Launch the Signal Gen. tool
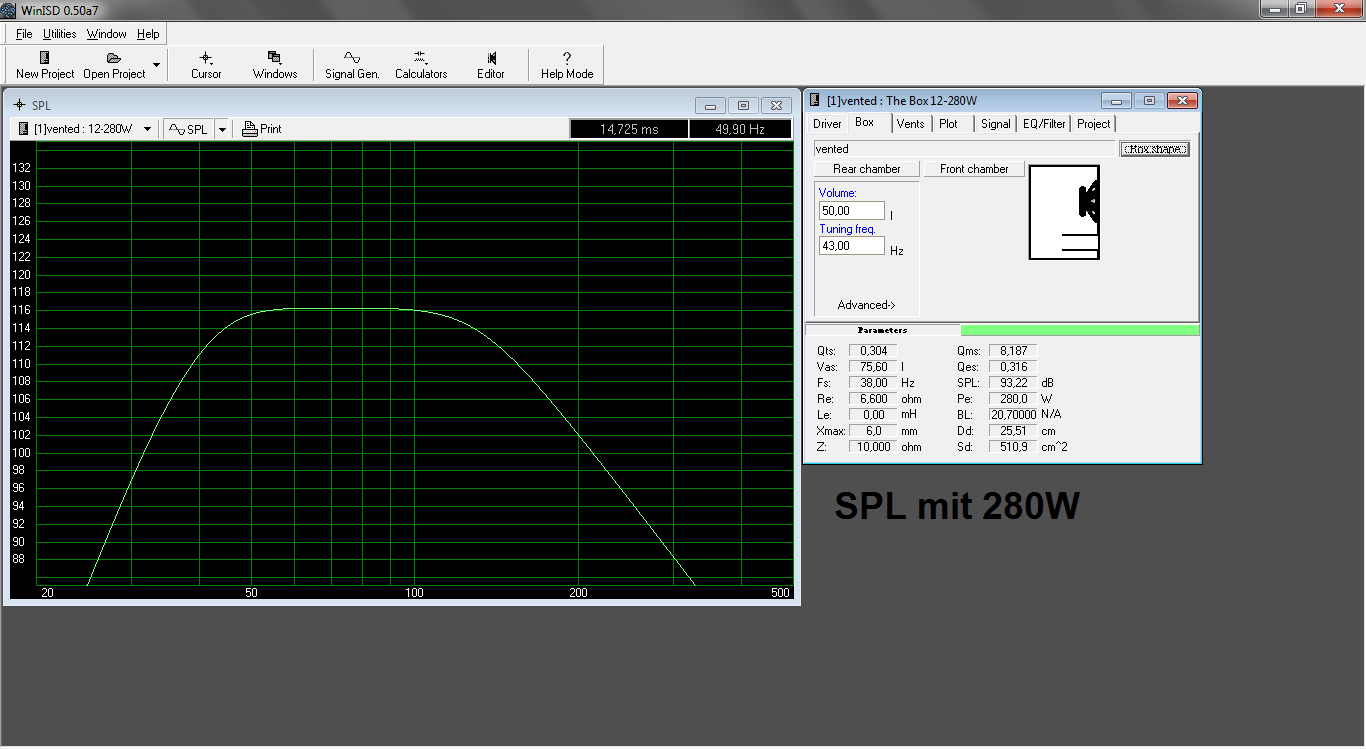Image resolution: width=1366 pixels, height=749 pixels. 352,59
